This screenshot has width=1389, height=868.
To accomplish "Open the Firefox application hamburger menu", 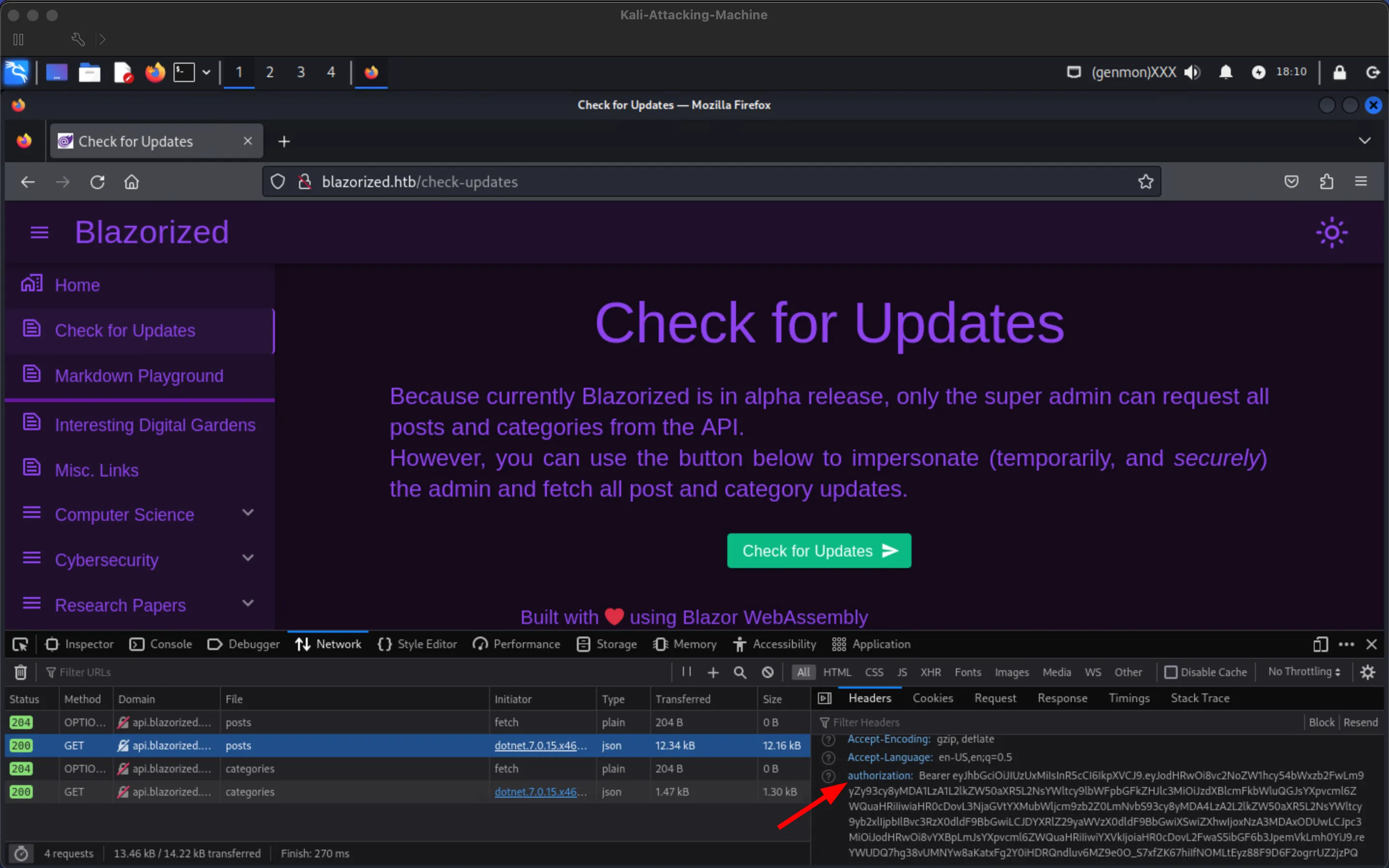I will [1361, 182].
